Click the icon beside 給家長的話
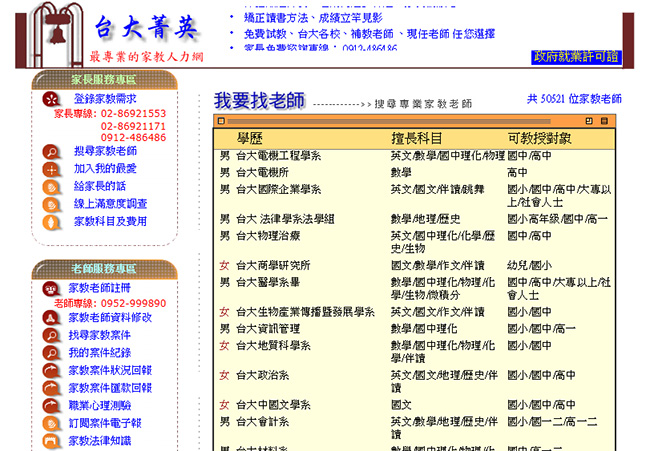Screen dimensions: 650x451 pos(51,187)
